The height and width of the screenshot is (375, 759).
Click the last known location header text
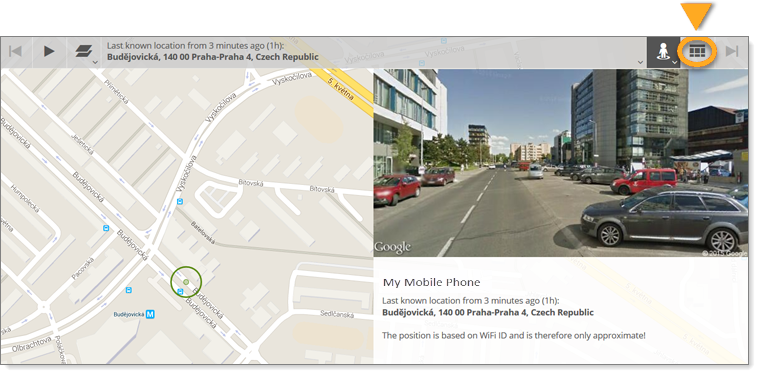tap(195, 46)
